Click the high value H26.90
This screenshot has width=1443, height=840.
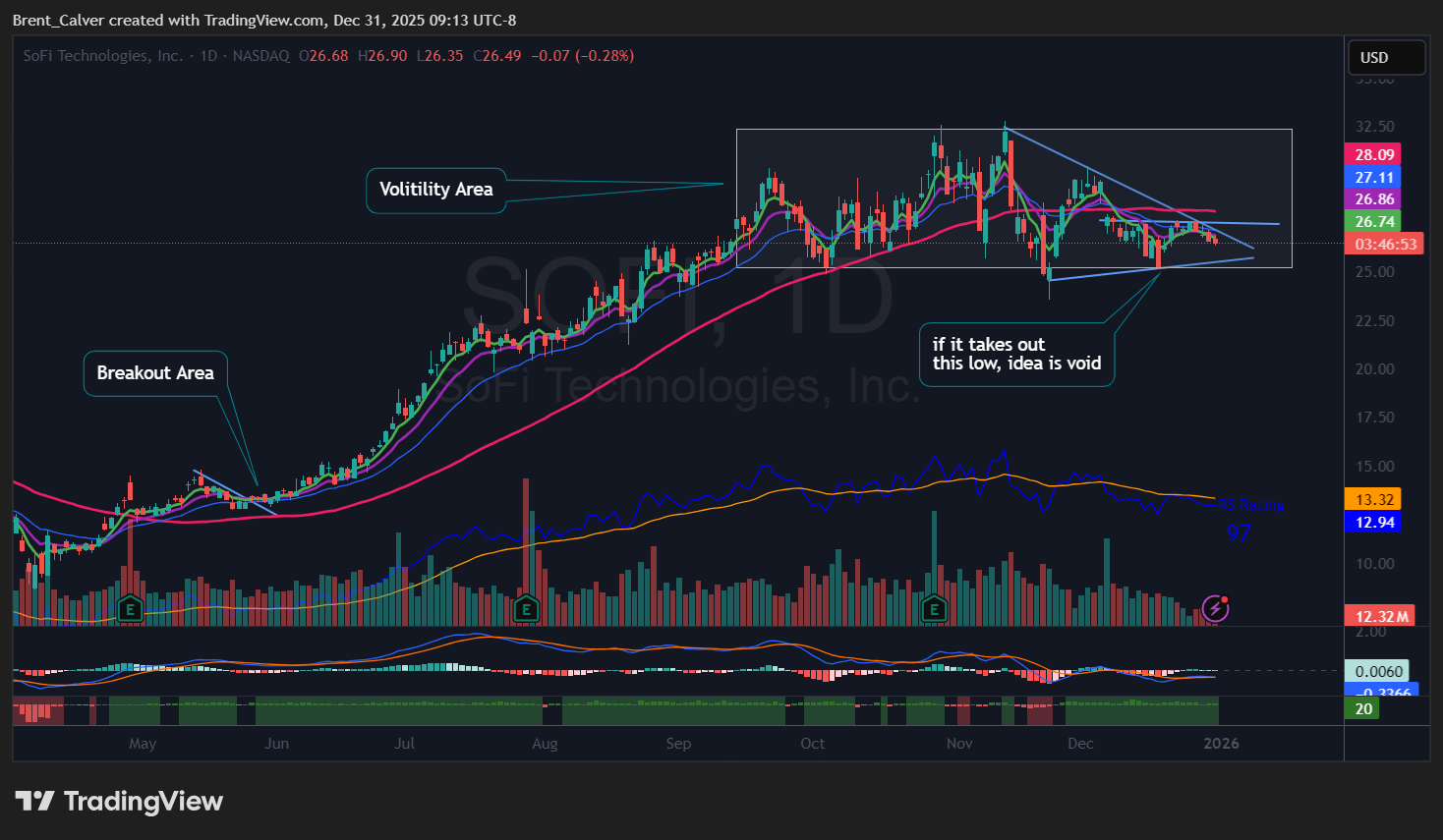point(382,56)
